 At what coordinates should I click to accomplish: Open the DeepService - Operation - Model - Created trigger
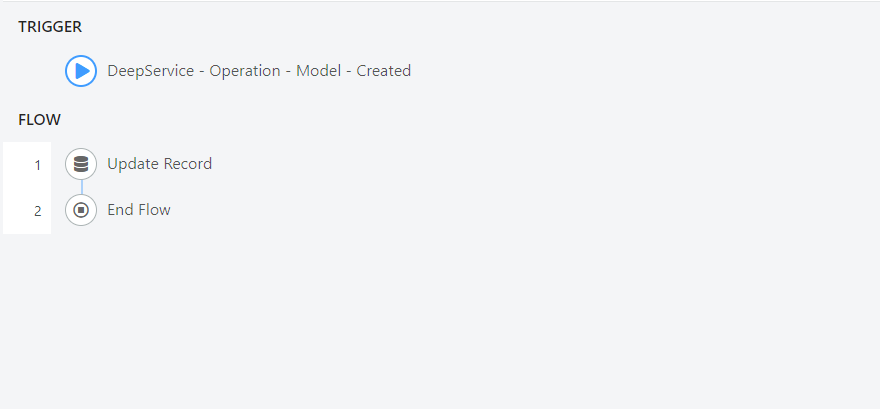pos(259,71)
